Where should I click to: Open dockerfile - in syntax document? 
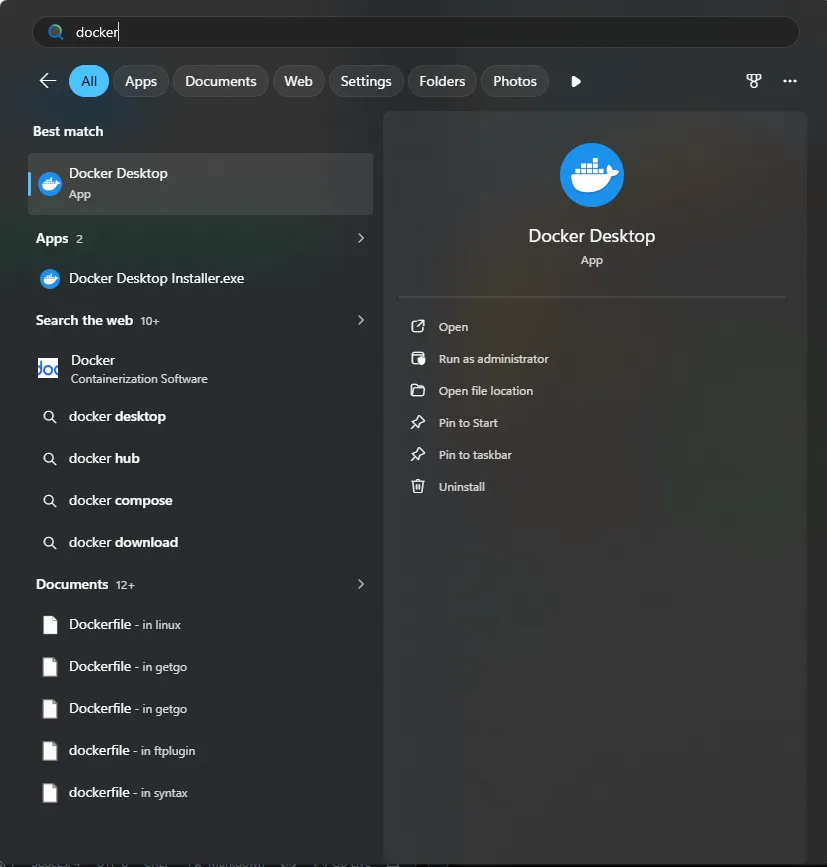(201, 793)
